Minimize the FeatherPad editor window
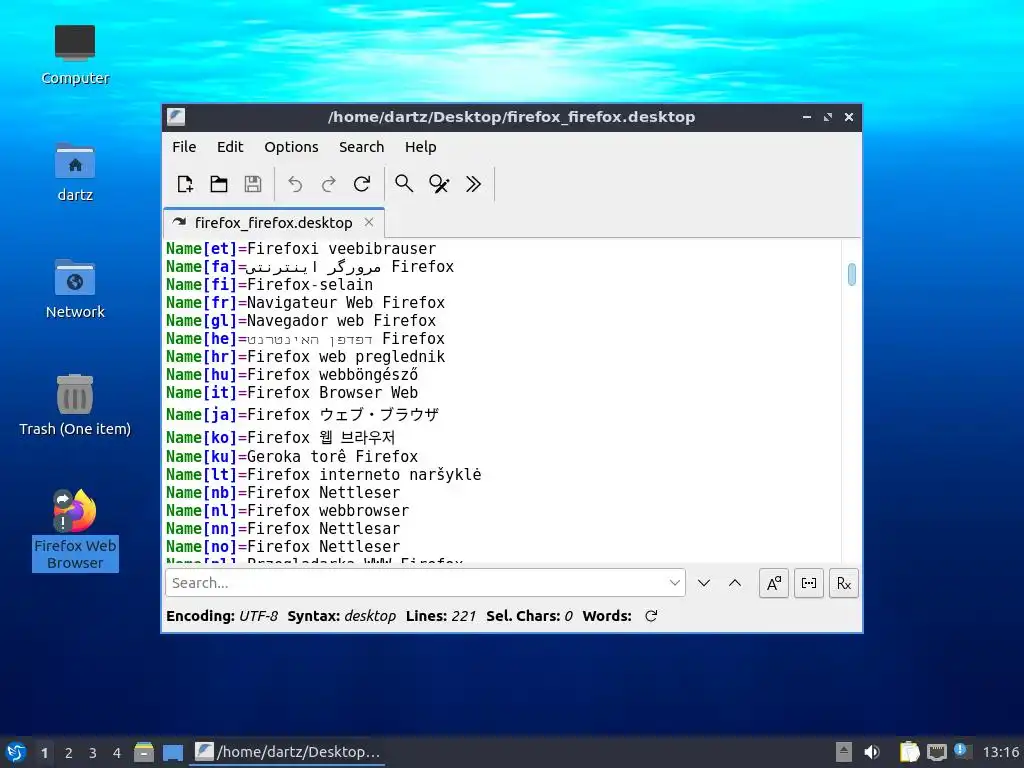This screenshot has height=768, width=1024. 807,117
